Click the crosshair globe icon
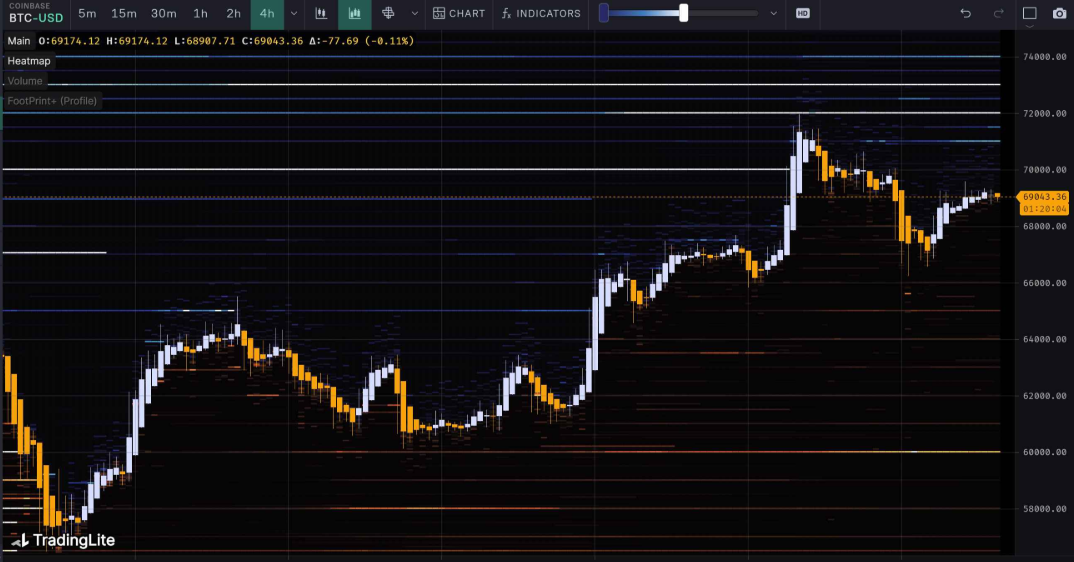Image resolution: width=1074 pixels, height=562 pixels. pos(389,14)
